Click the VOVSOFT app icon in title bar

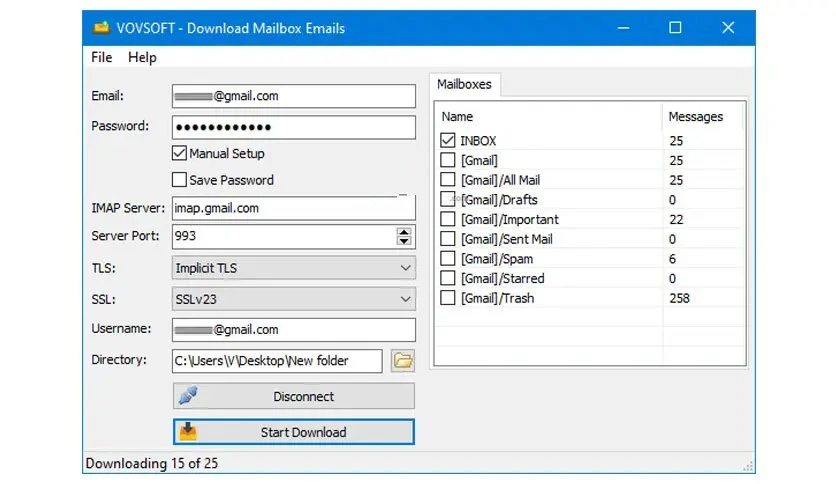[101, 28]
